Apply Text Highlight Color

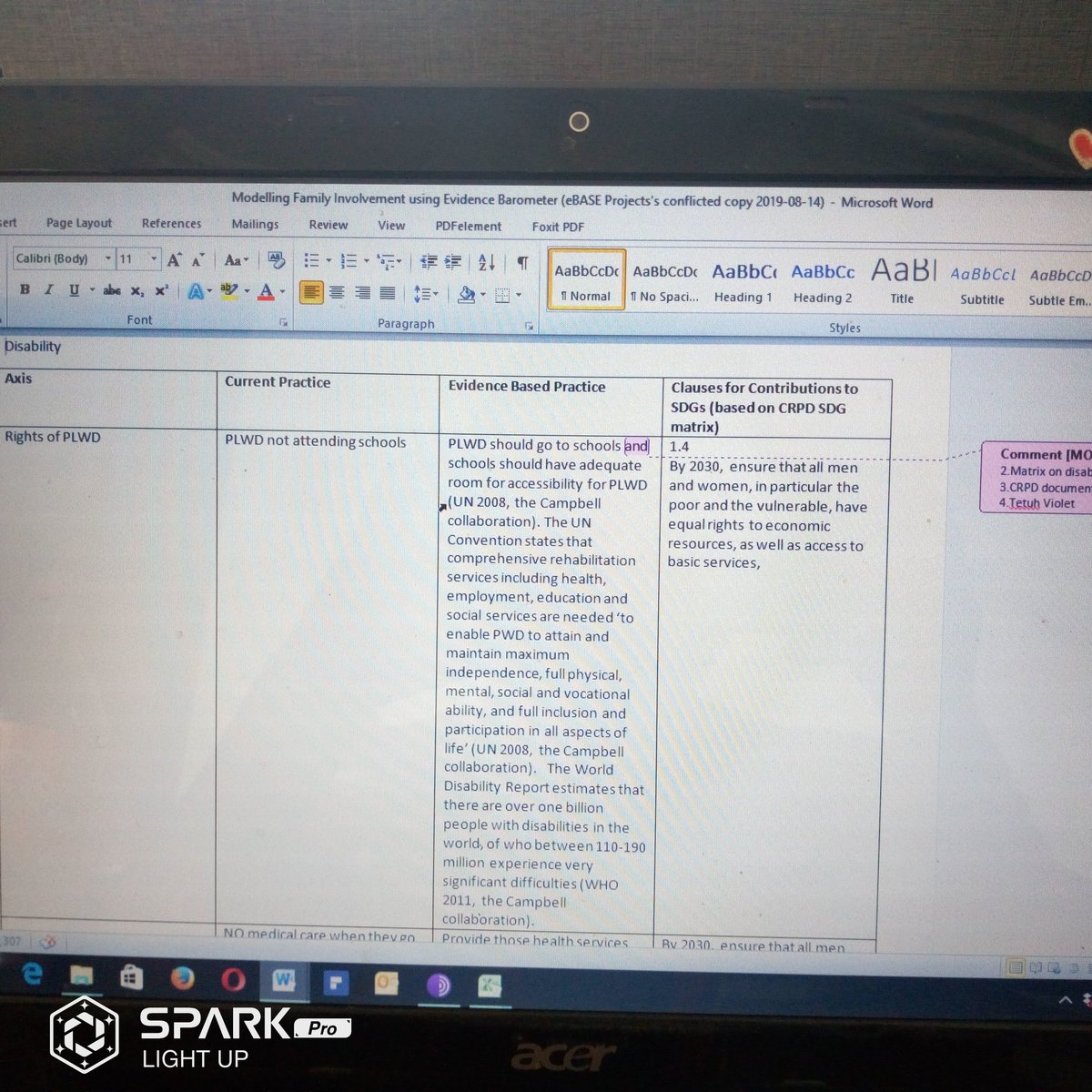coord(227,291)
